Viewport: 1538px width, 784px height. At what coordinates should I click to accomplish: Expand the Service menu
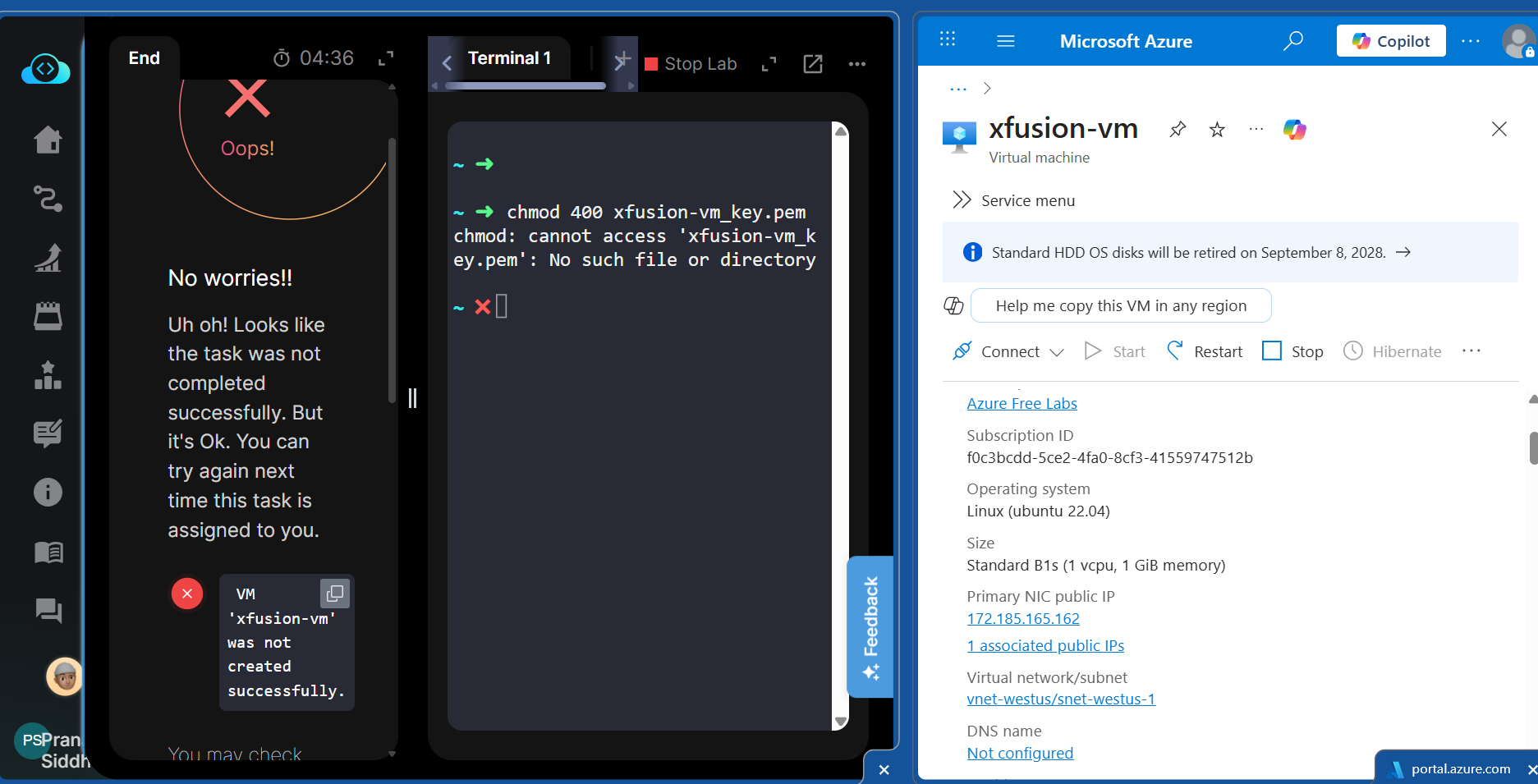pos(1013,200)
